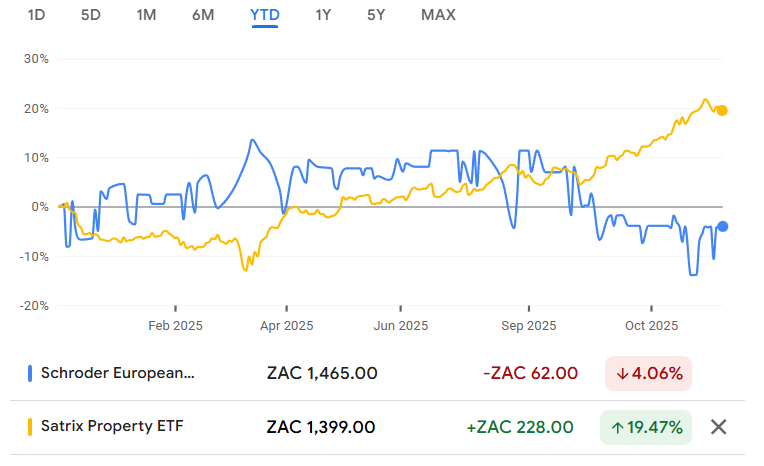764x466 pixels.
Task: Switch to the 5D time range
Action: point(91,15)
